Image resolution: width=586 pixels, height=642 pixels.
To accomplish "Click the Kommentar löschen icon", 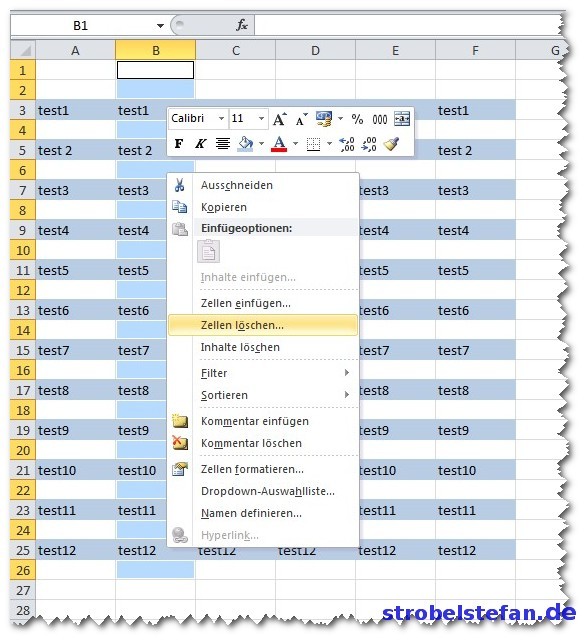I will (x=180, y=443).
